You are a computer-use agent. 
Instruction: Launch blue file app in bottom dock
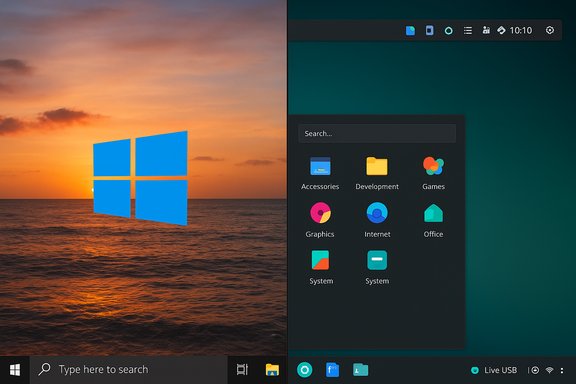tap(332, 370)
